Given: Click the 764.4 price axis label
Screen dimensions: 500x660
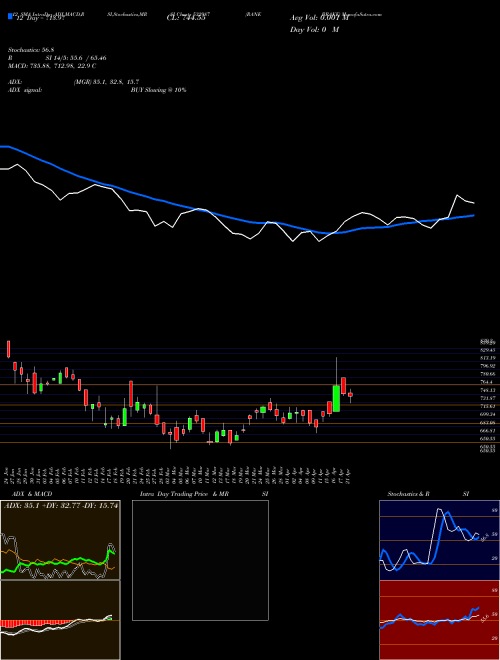Looking at the screenshot, I should click(486, 382).
